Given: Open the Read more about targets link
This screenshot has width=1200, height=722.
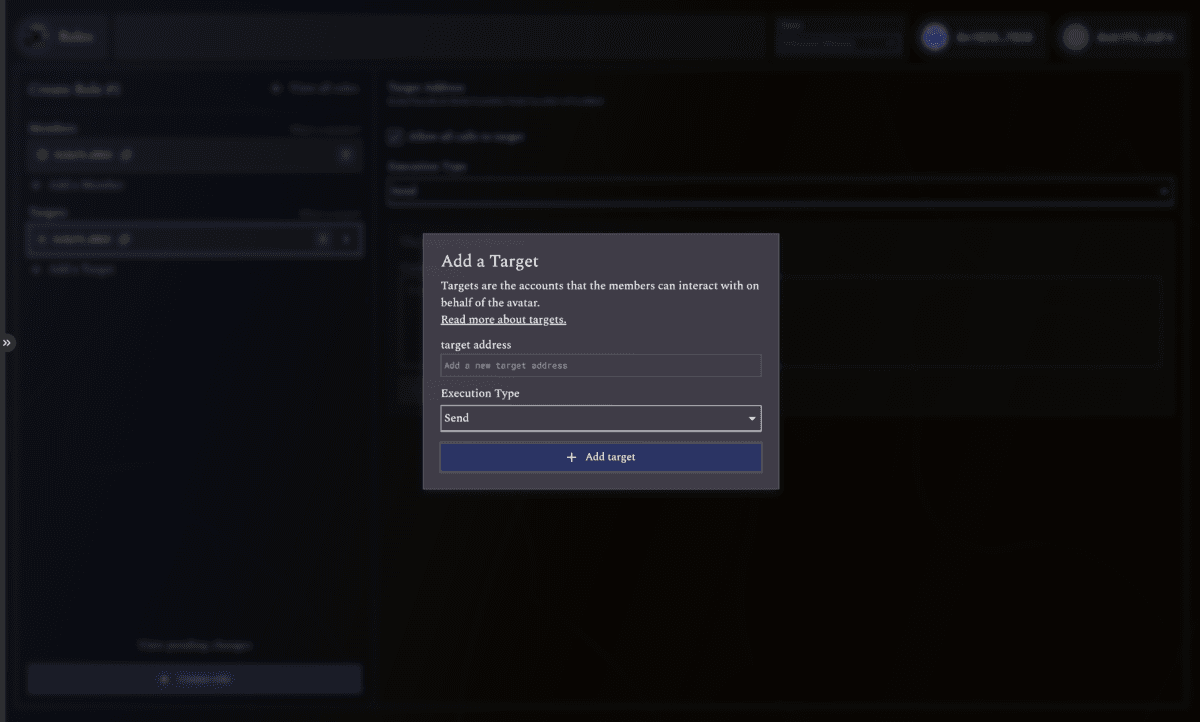Looking at the screenshot, I should (x=503, y=320).
